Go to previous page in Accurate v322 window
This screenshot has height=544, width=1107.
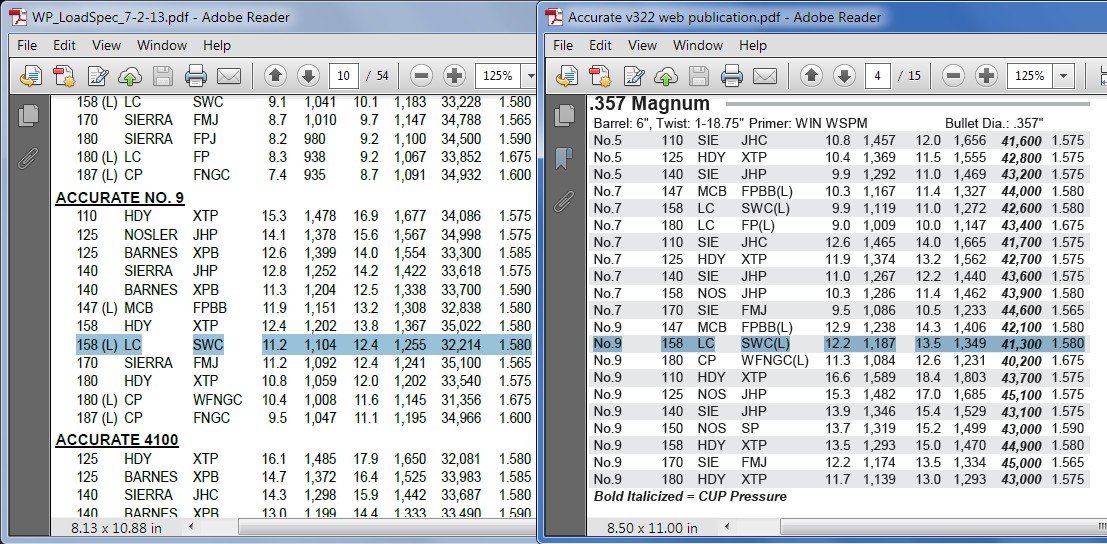[x=811, y=76]
